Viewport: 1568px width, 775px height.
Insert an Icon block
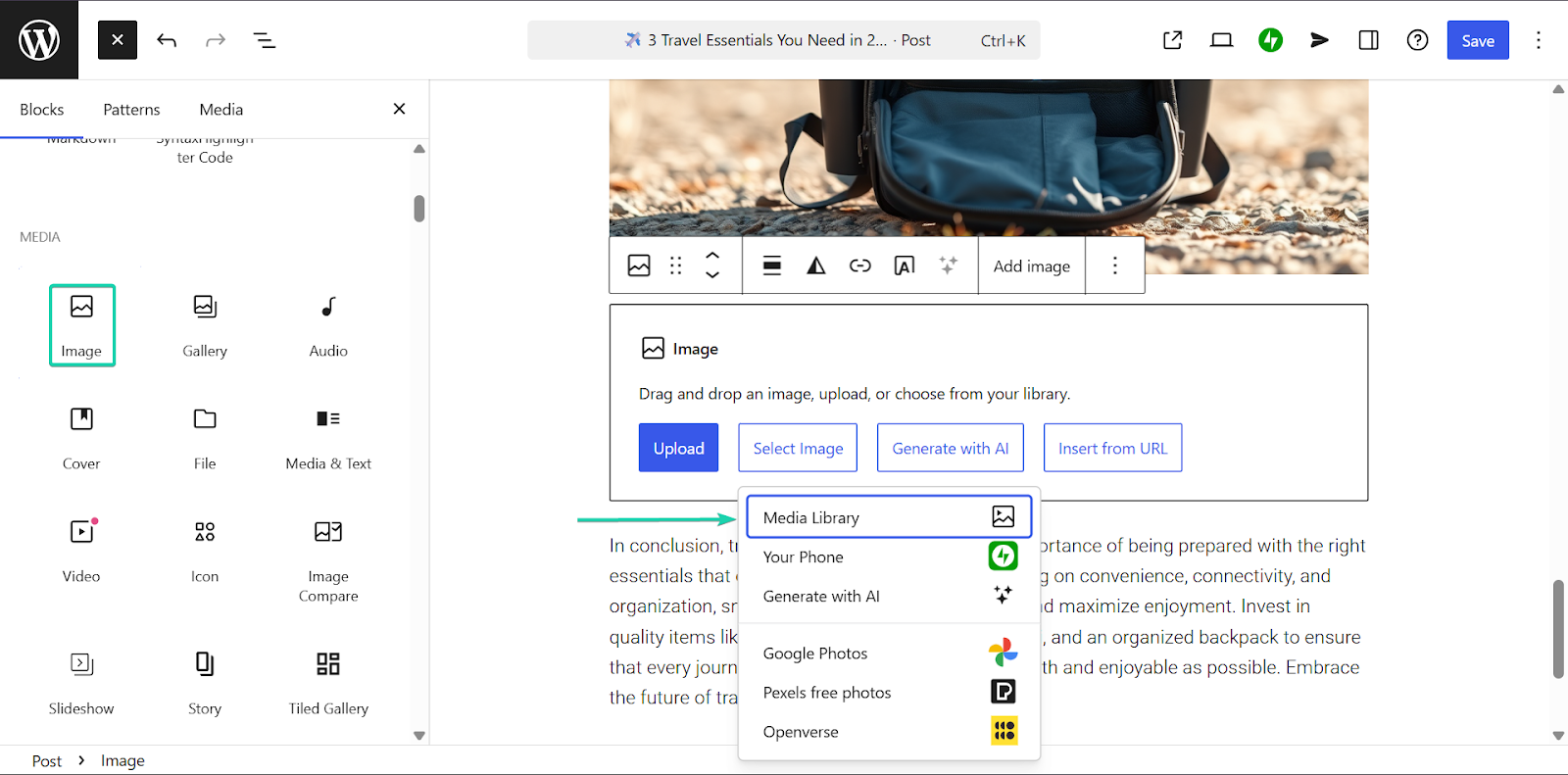pos(205,551)
